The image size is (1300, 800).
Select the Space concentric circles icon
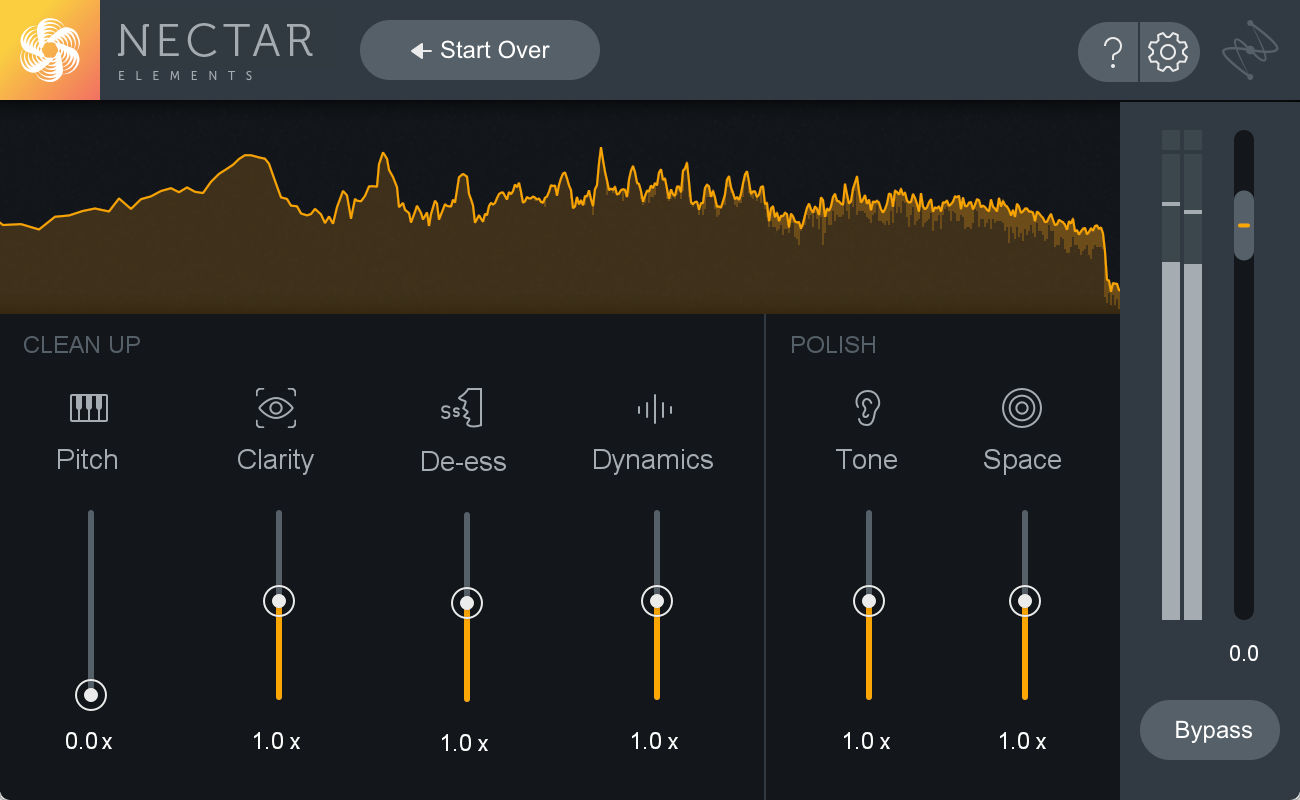[x=1022, y=407]
